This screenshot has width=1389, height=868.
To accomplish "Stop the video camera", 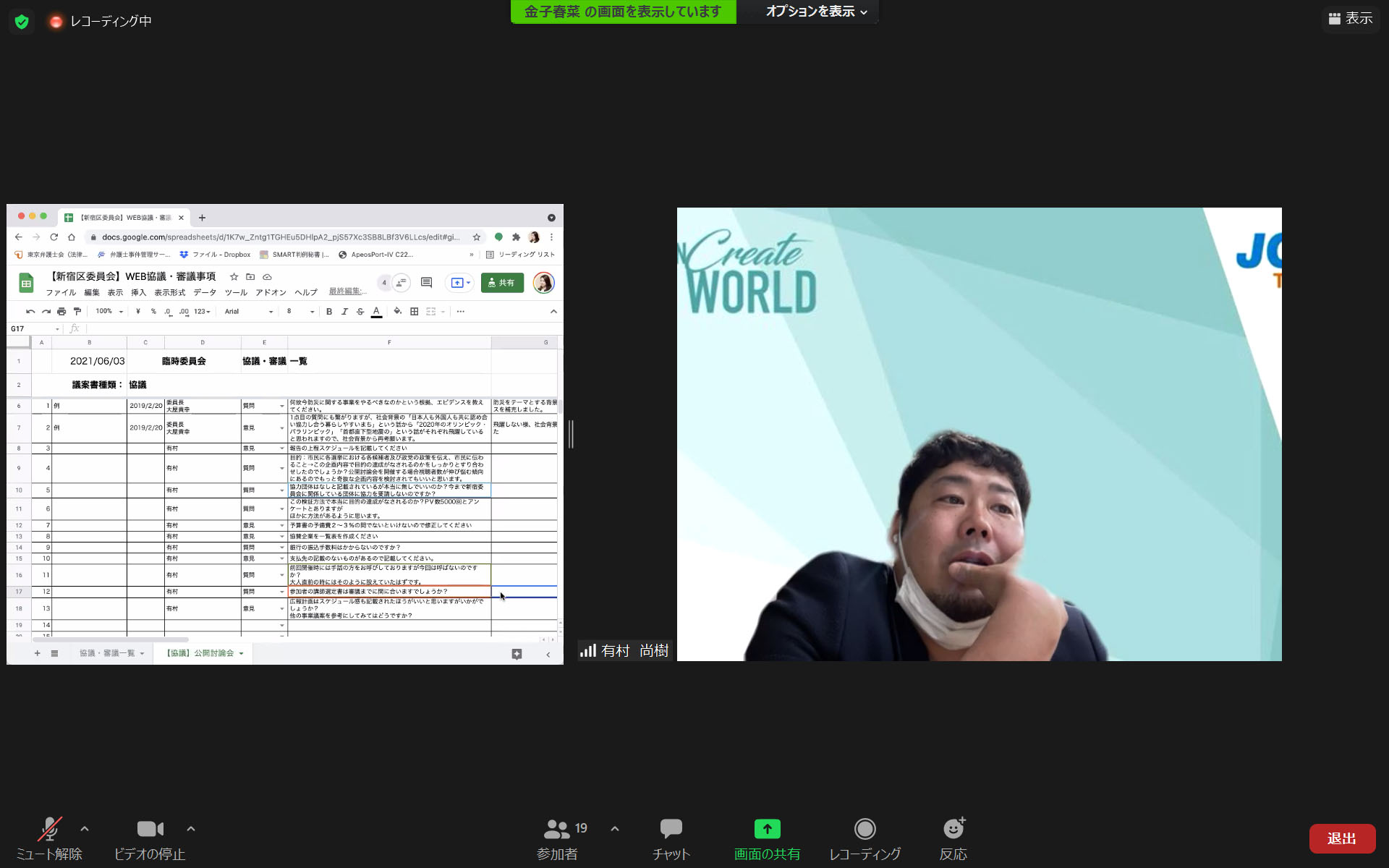I will (150, 839).
